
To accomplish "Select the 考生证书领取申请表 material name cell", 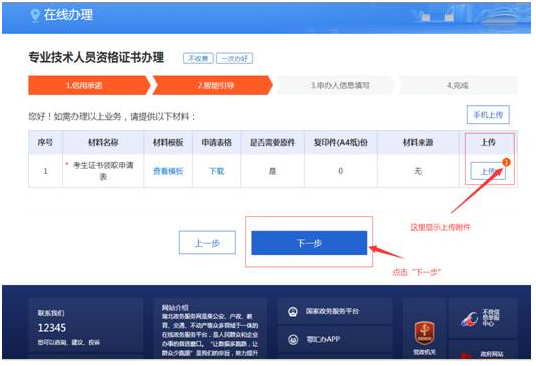I will [x=103, y=171].
